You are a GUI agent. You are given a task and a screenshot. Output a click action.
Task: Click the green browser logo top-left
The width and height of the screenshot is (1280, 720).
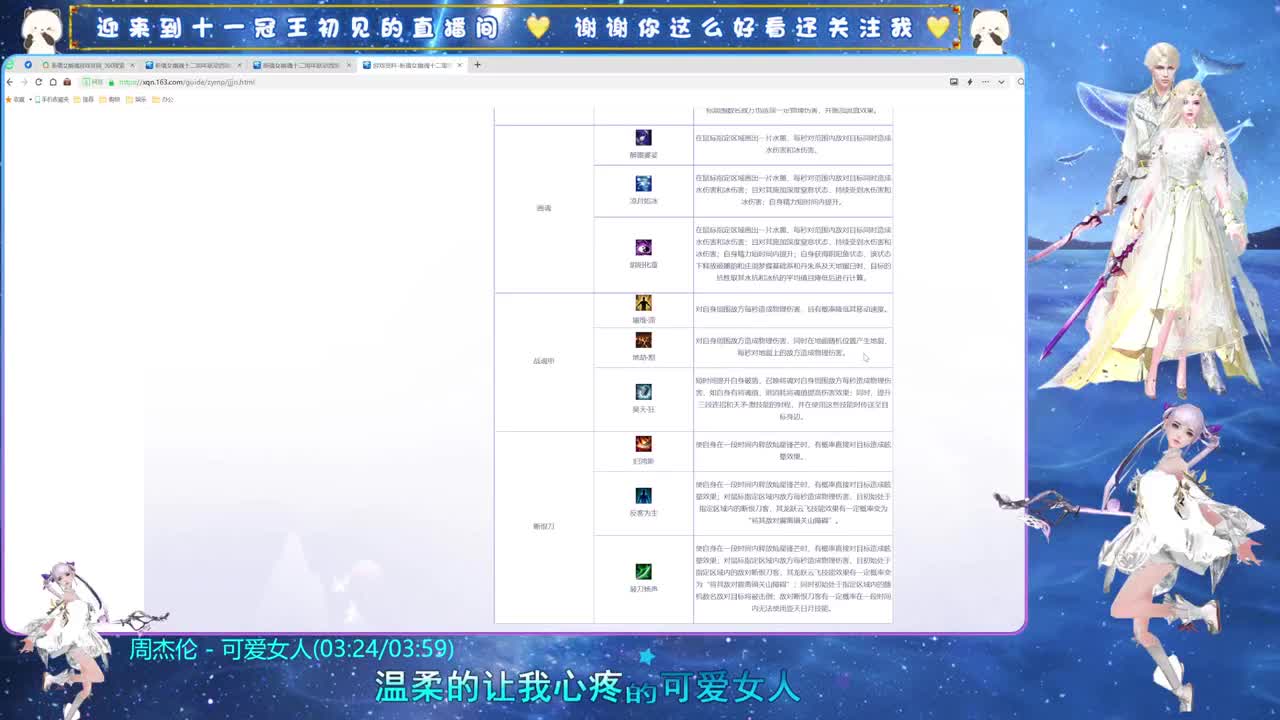9,65
